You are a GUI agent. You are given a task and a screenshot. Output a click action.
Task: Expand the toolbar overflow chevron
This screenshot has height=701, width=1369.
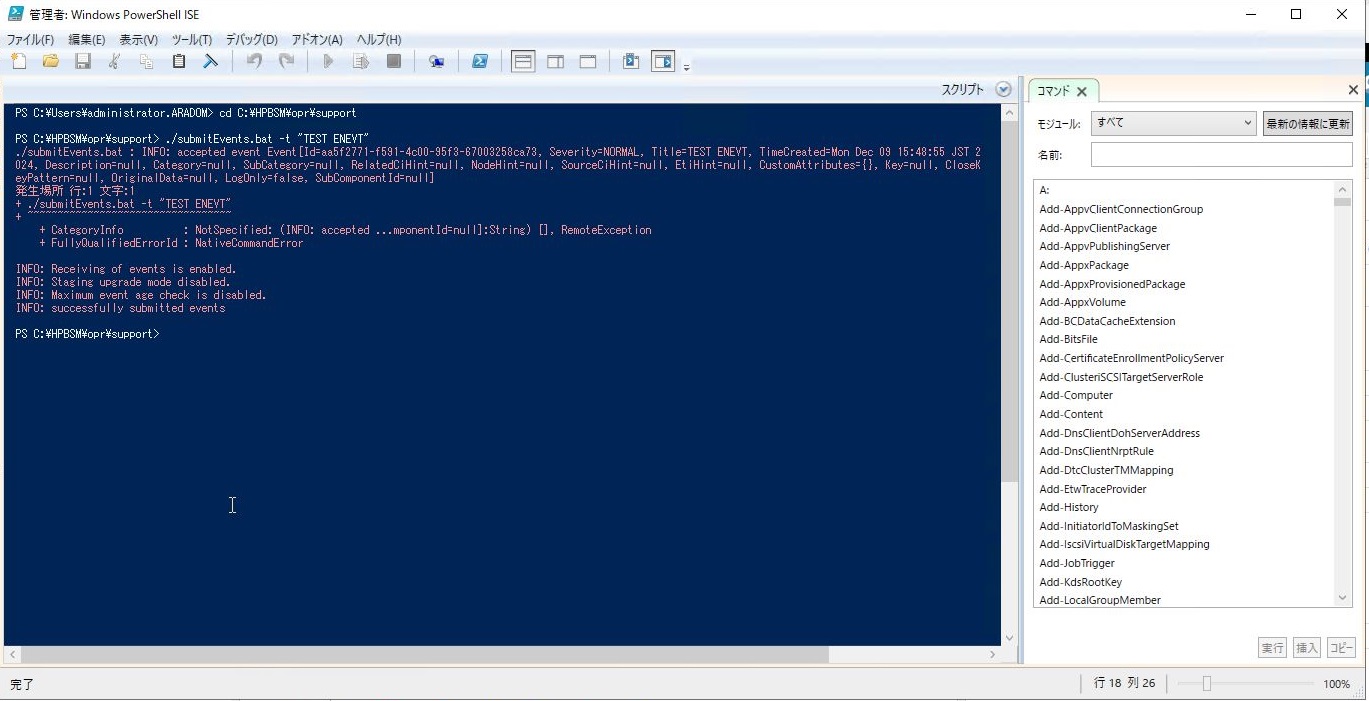tap(687, 66)
